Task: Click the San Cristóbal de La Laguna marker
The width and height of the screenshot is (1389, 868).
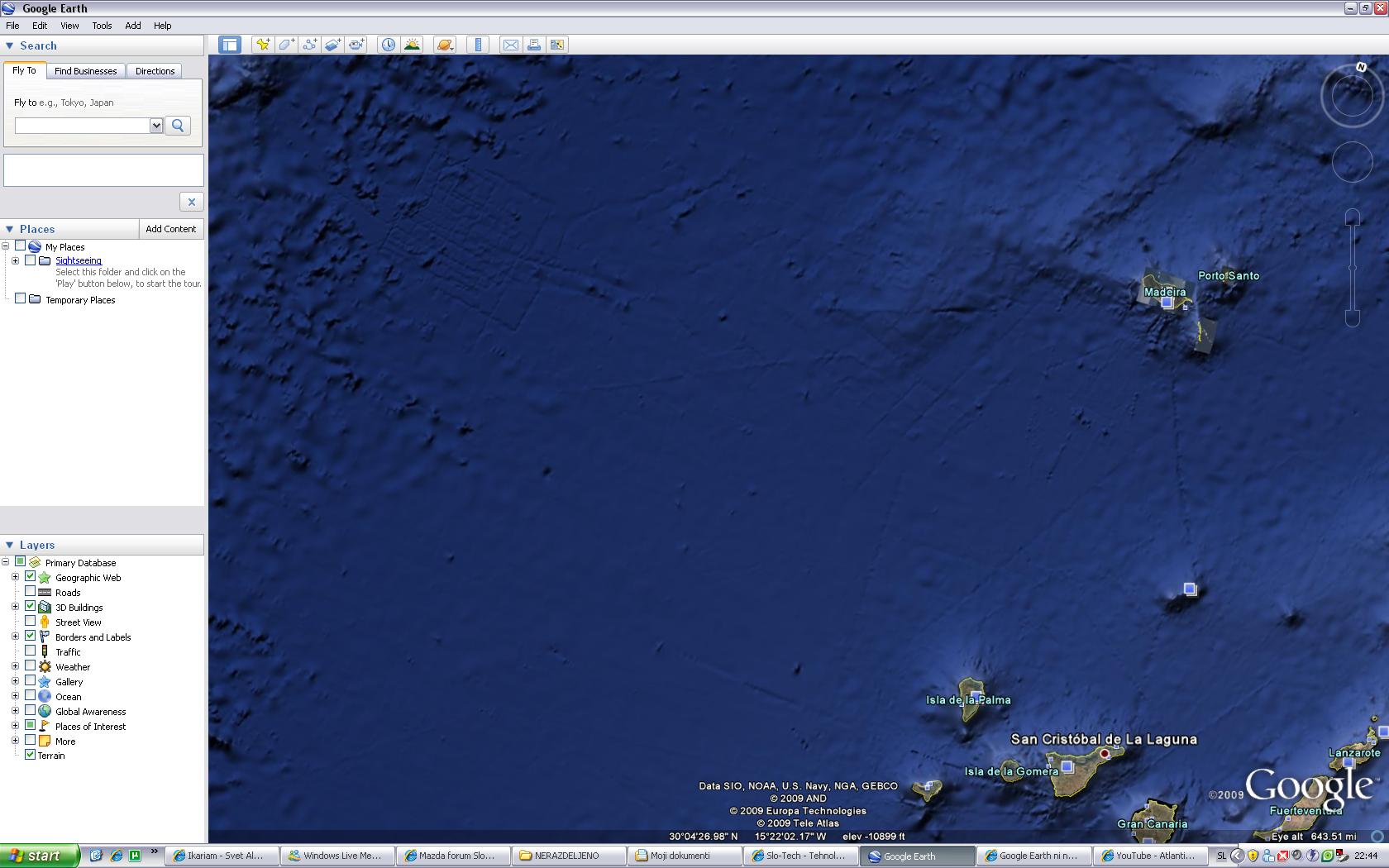Action: 1105,754
